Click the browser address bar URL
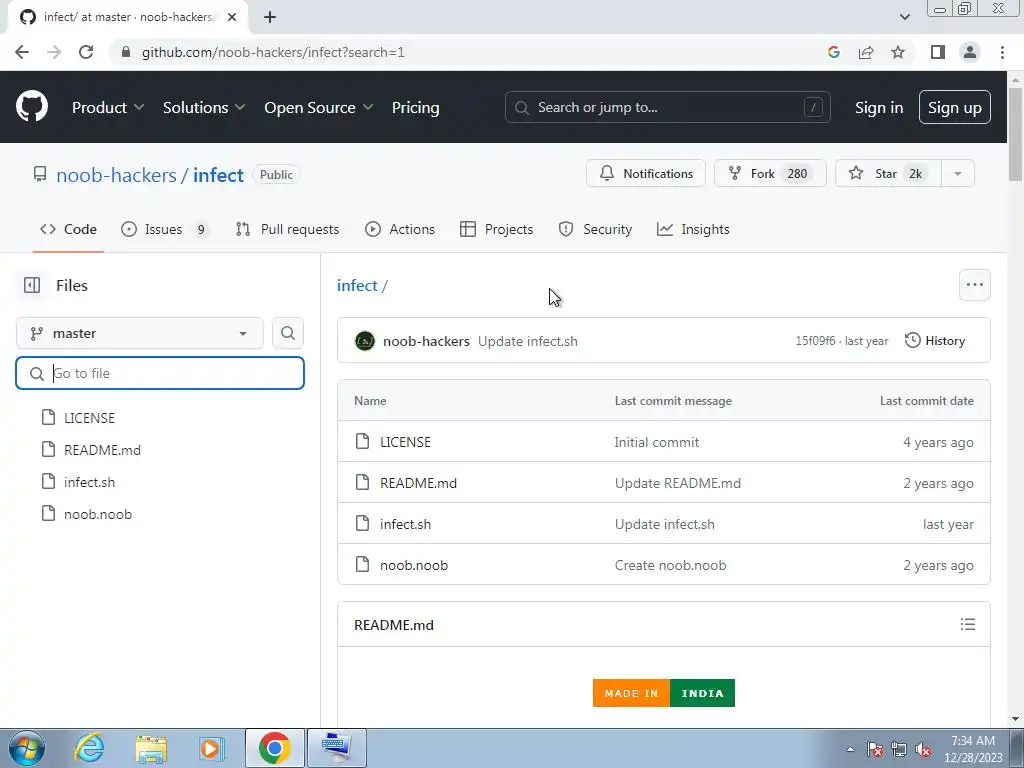This screenshot has height=768, width=1024. (x=273, y=52)
